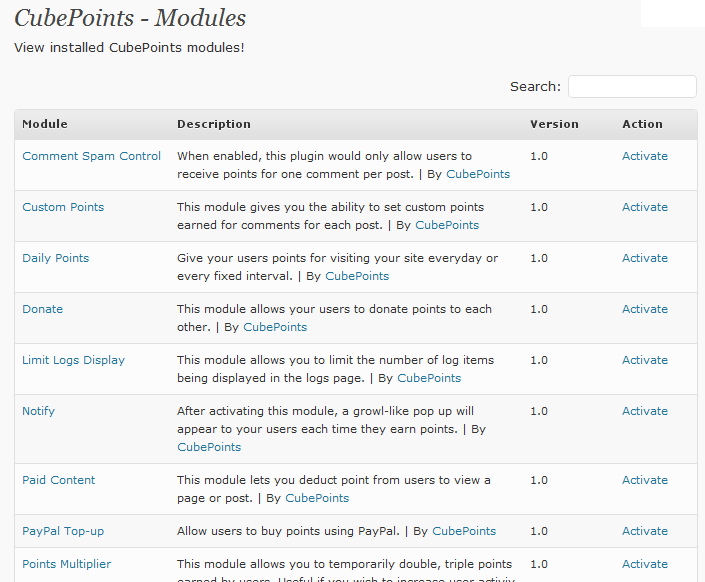Viewport: 705px width, 582px height.
Task: Open the Points Multiplier module link
Action: pos(67,564)
